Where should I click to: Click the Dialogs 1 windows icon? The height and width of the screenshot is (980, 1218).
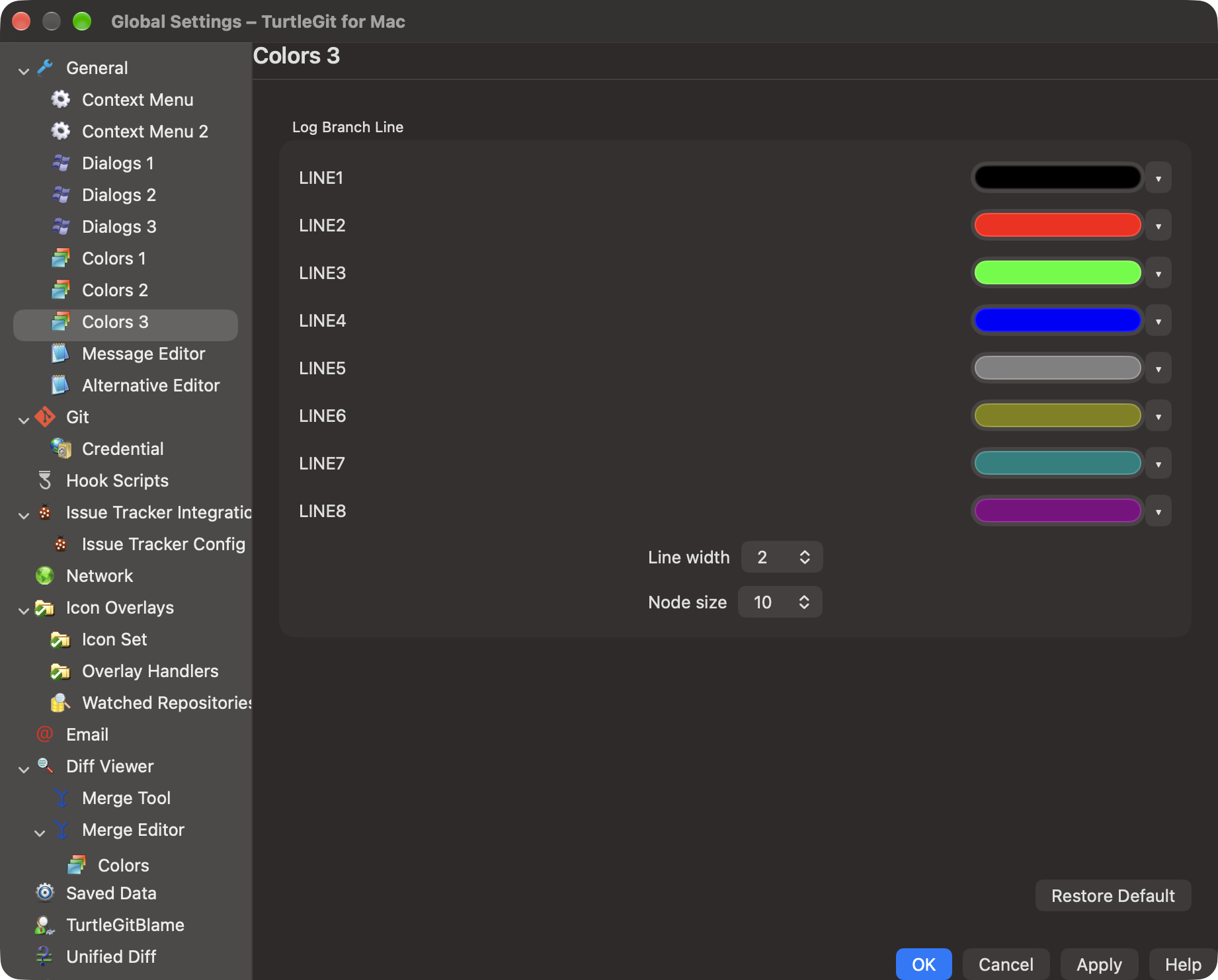tap(61, 163)
